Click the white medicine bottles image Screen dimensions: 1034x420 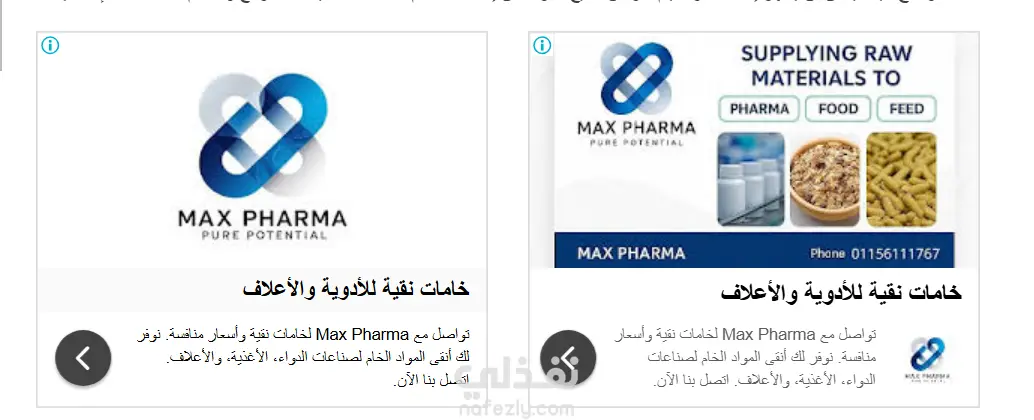(750, 179)
